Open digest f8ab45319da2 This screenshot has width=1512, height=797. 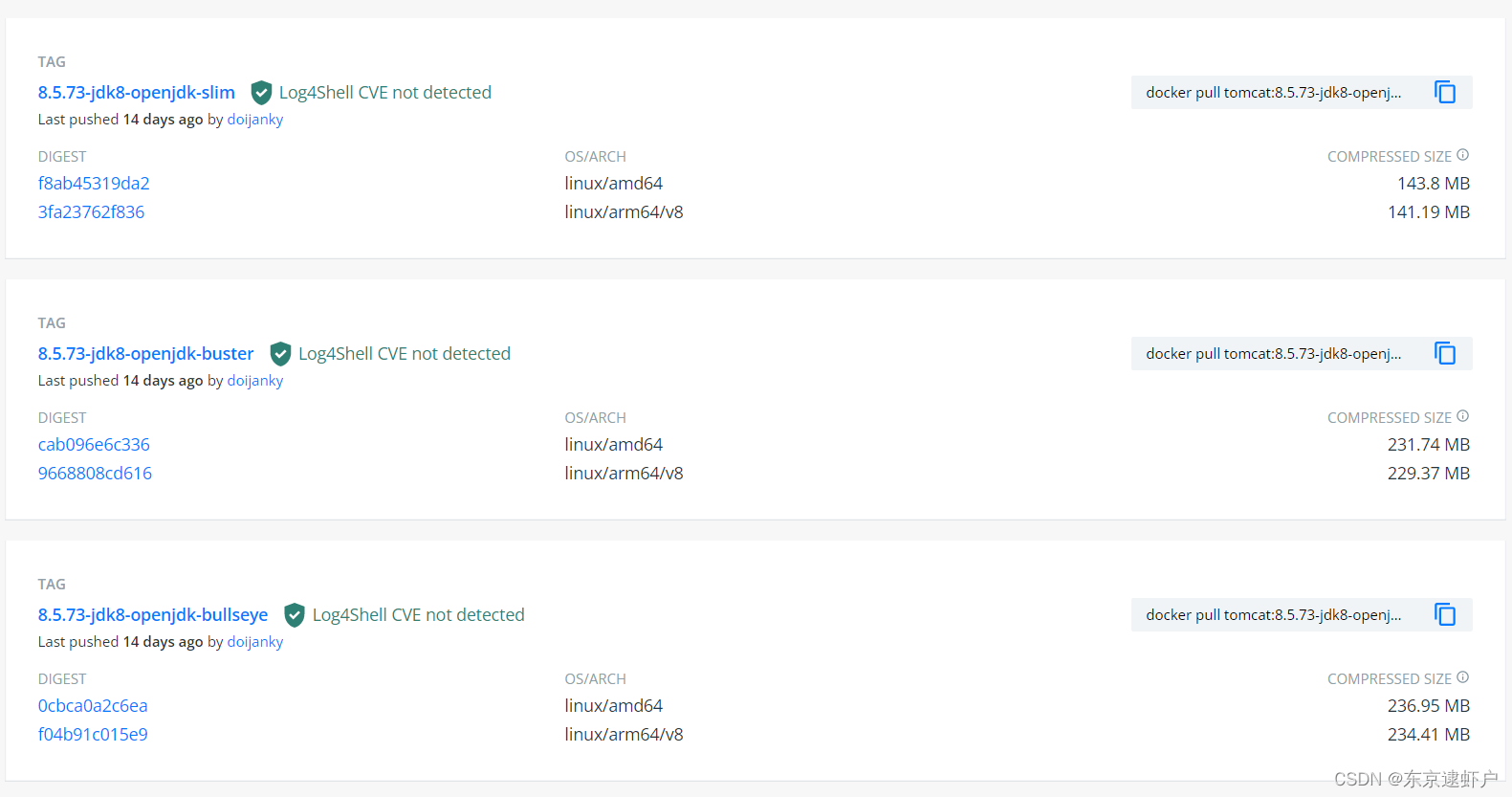click(94, 184)
